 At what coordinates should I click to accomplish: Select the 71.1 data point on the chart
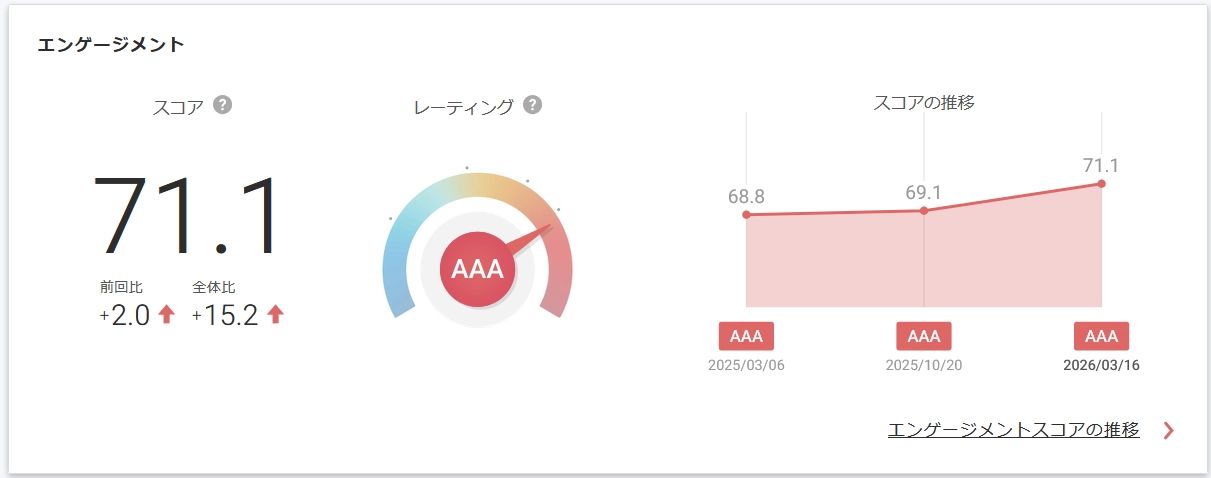(1101, 183)
